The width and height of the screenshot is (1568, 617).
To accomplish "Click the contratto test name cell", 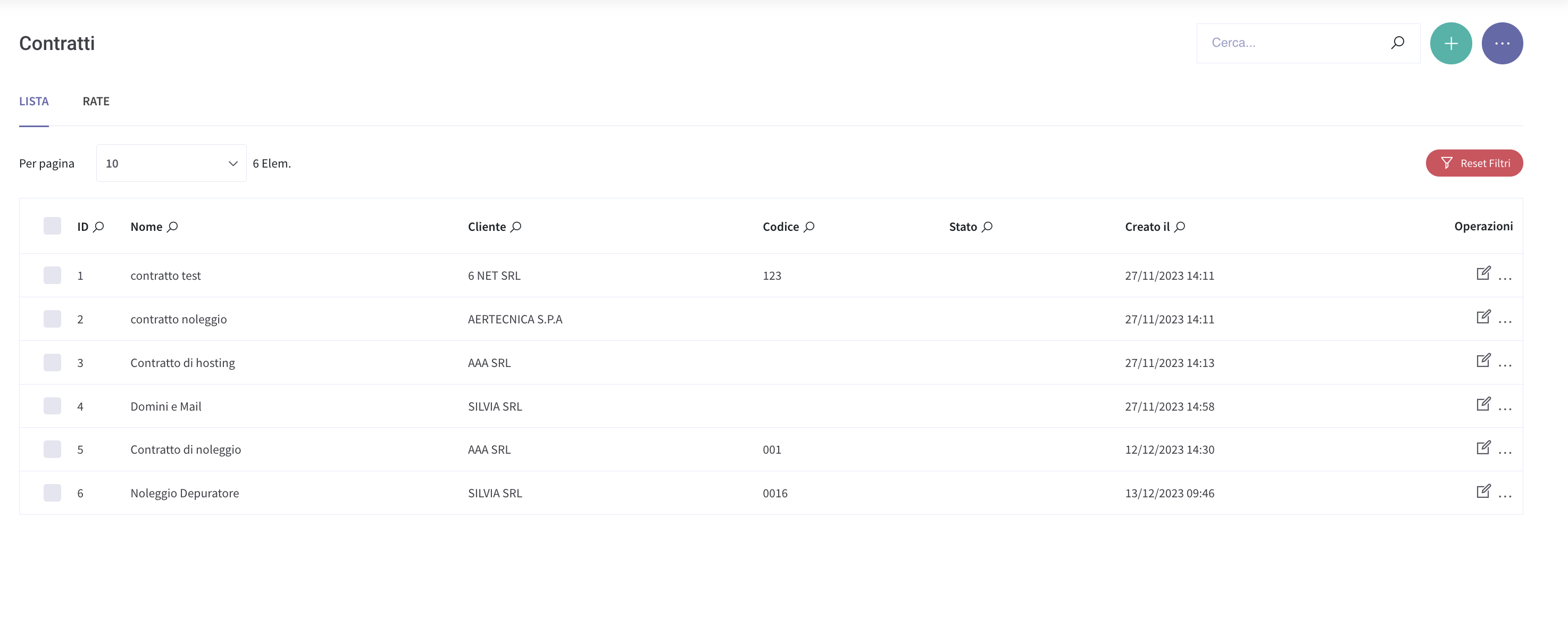I will coord(165,275).
